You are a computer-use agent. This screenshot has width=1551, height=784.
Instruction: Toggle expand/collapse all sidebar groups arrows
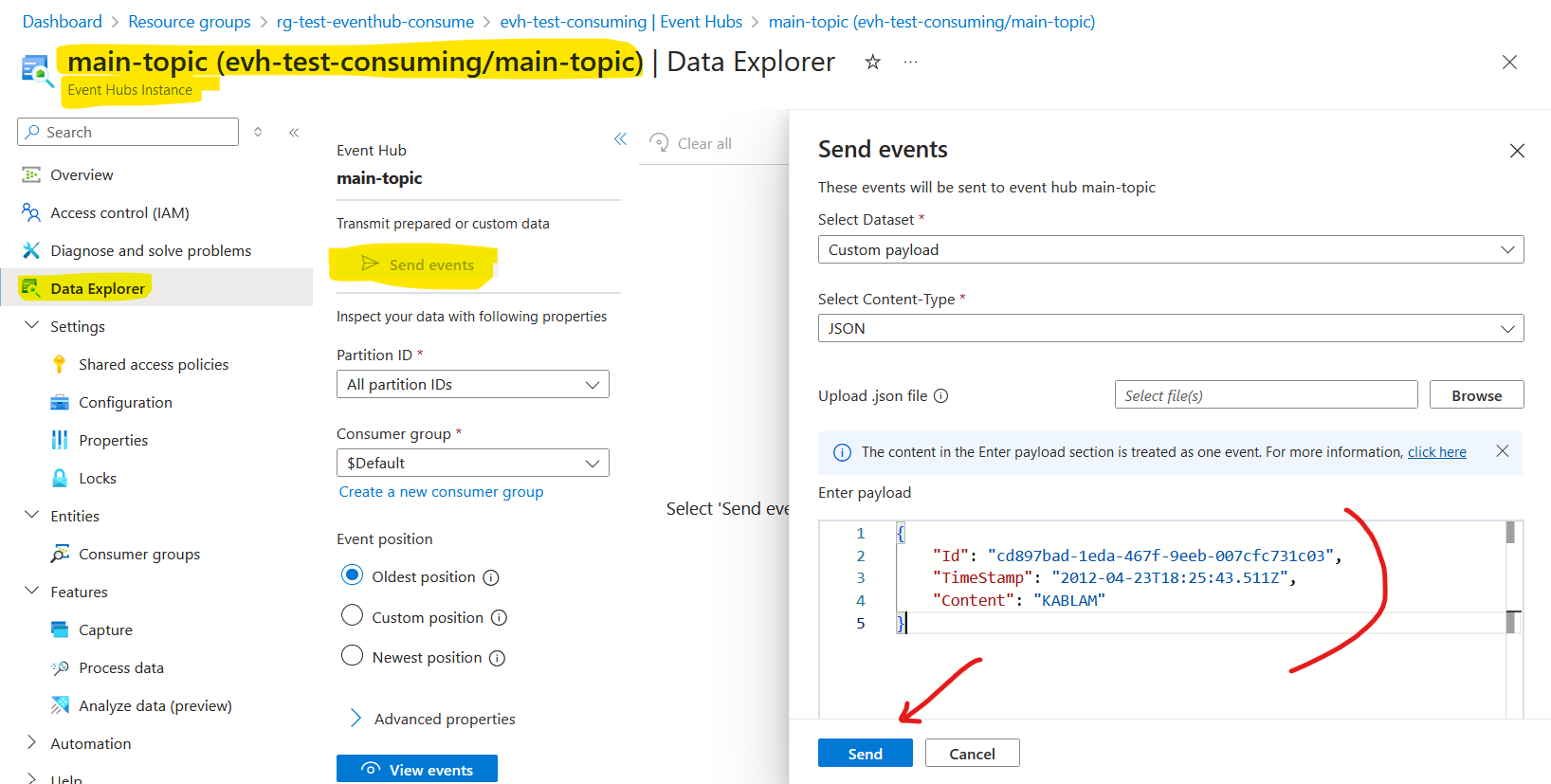tap(258, 132)
